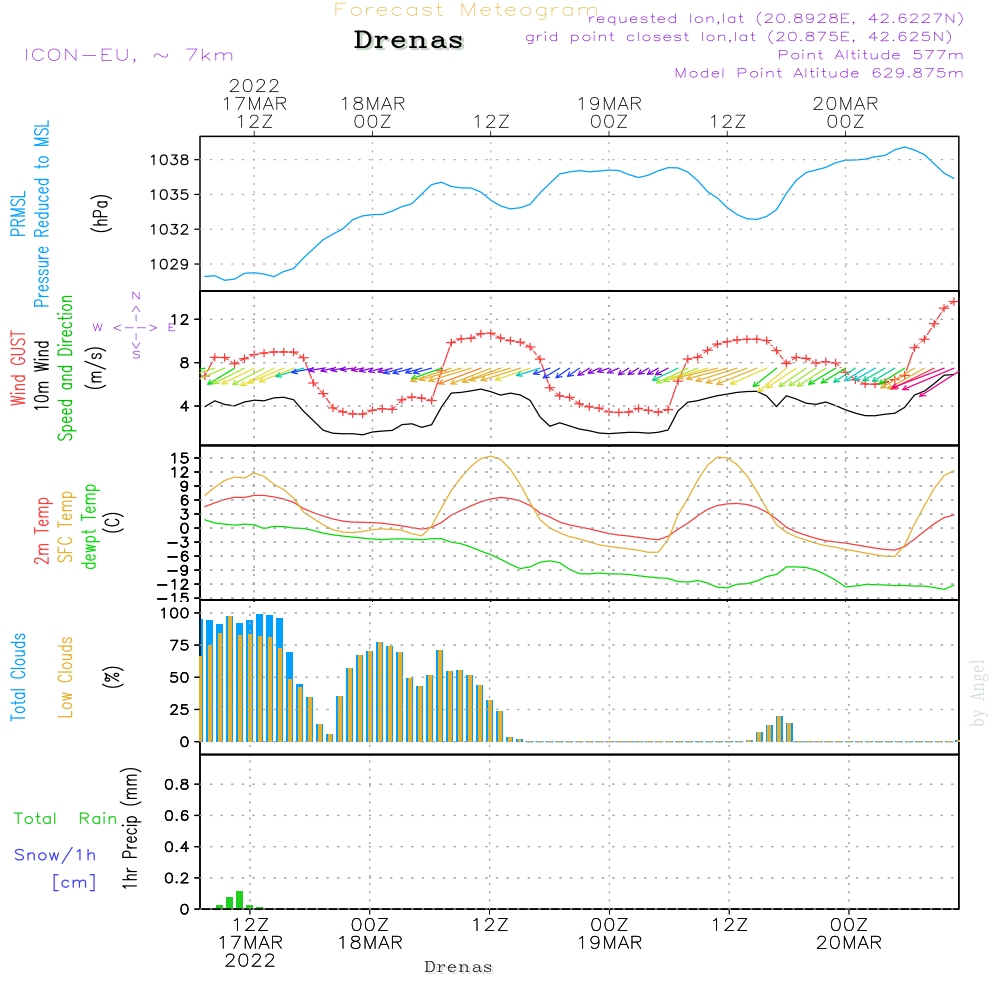Click the 'ICON-EU, ~ 7km' model label
Image resolution: width=1000 pixels, height=1000 pixels.
click(x=129, y=55)
